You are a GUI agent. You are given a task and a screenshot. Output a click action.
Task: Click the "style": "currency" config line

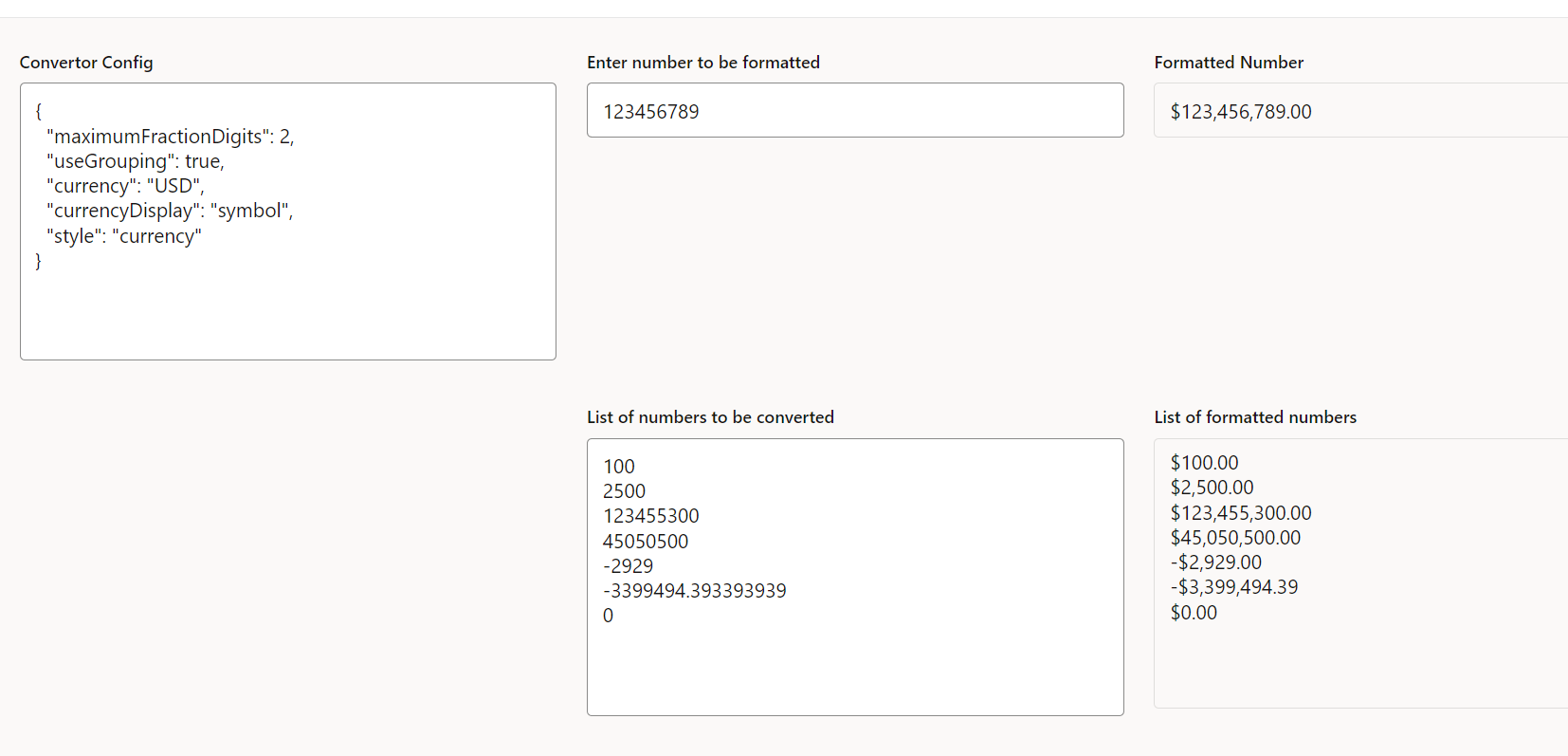click(123, 235)
